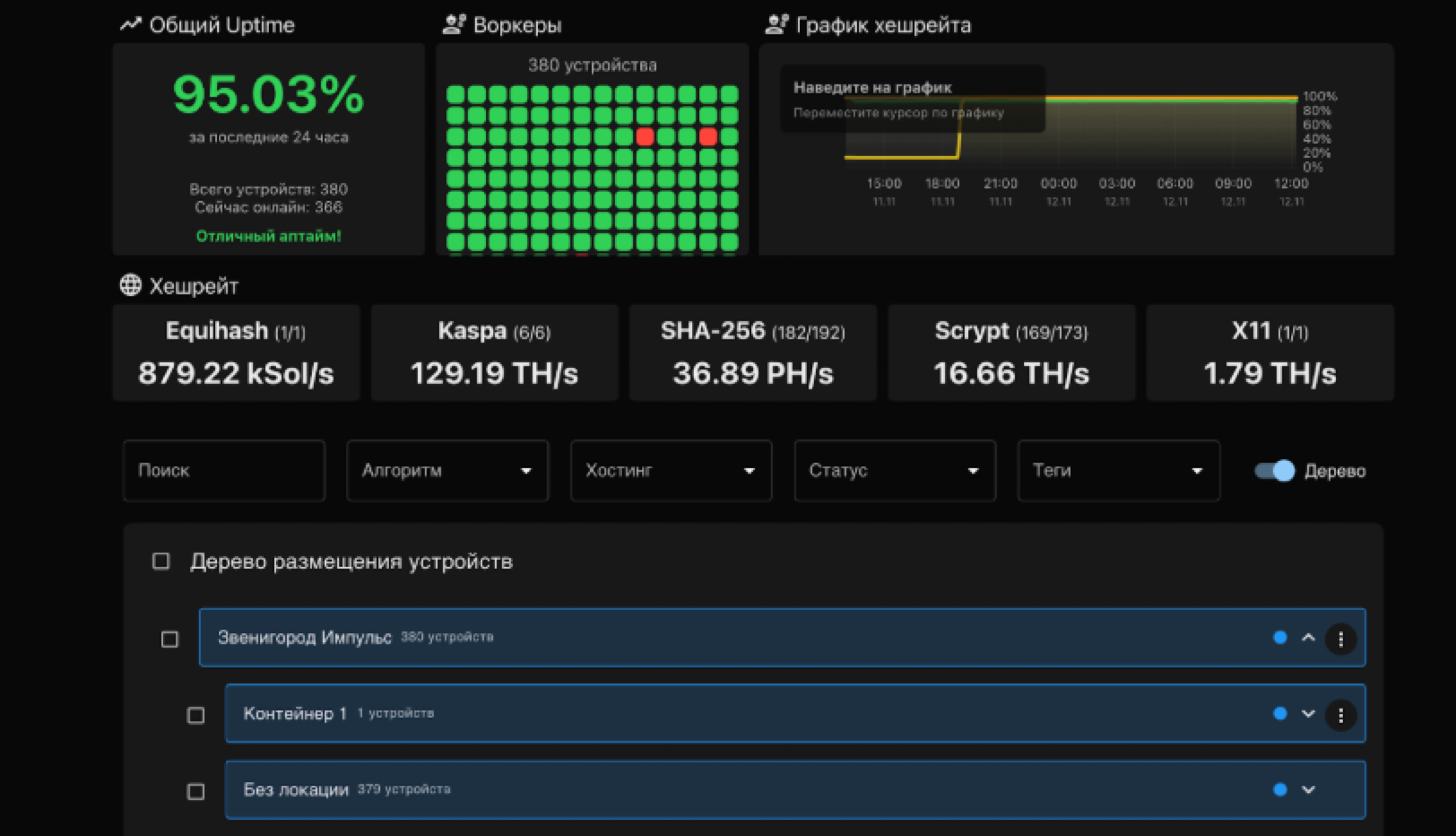
Task: Click blue status dot on Звенигород Импульс row
Action: 1280,637
